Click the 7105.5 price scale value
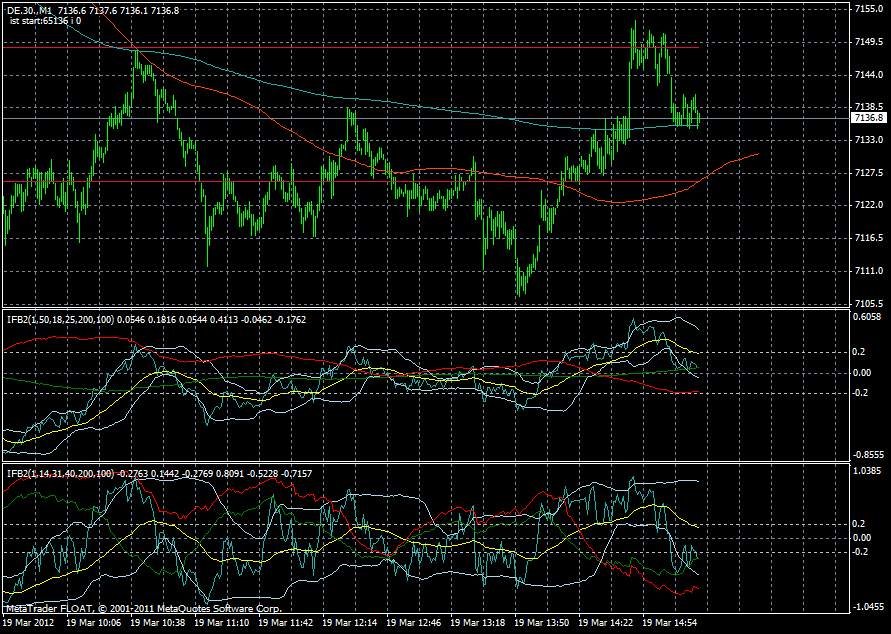 click(x=869, y=301)
